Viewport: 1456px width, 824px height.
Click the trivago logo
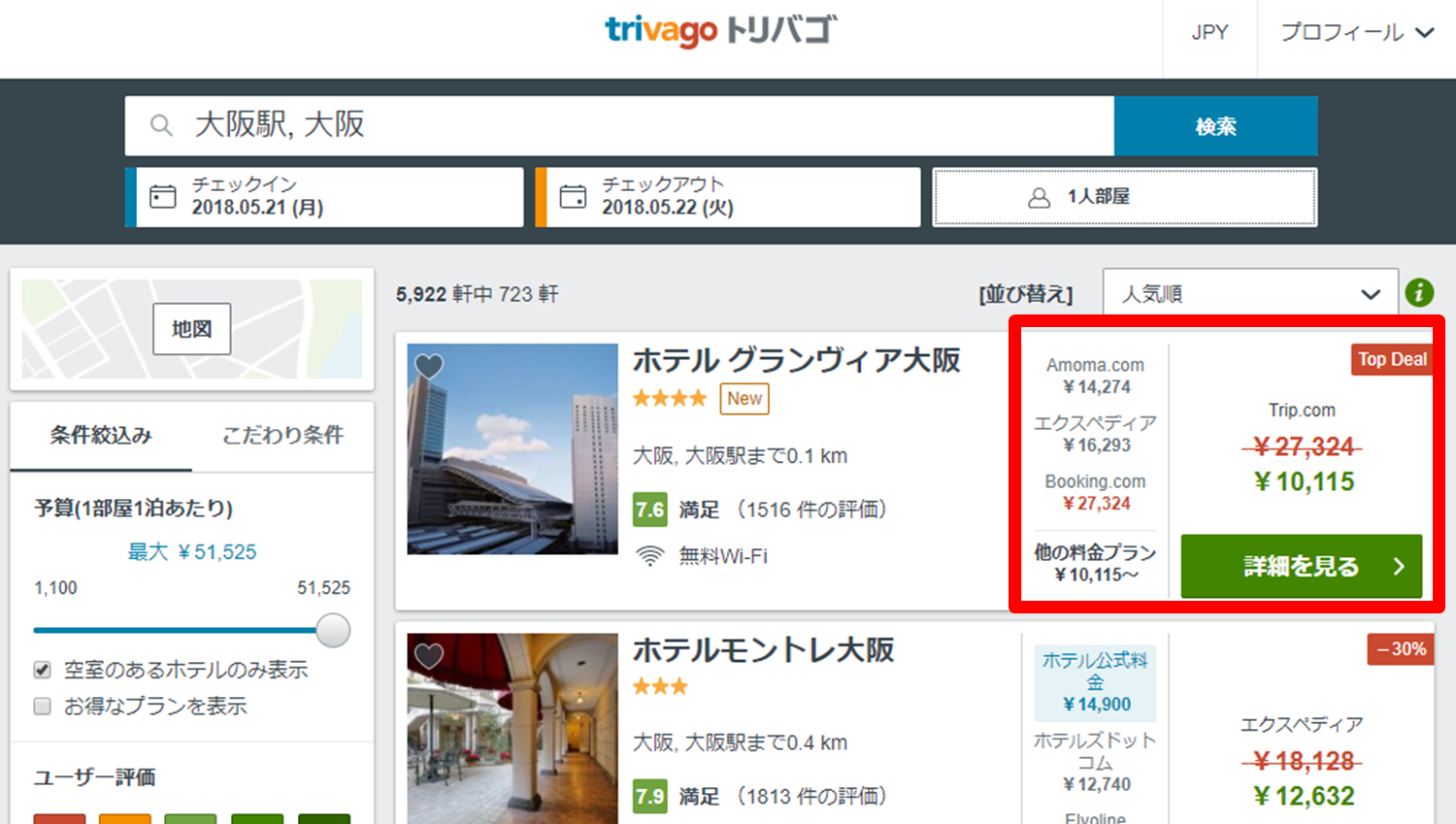click(x=719, y=31)
